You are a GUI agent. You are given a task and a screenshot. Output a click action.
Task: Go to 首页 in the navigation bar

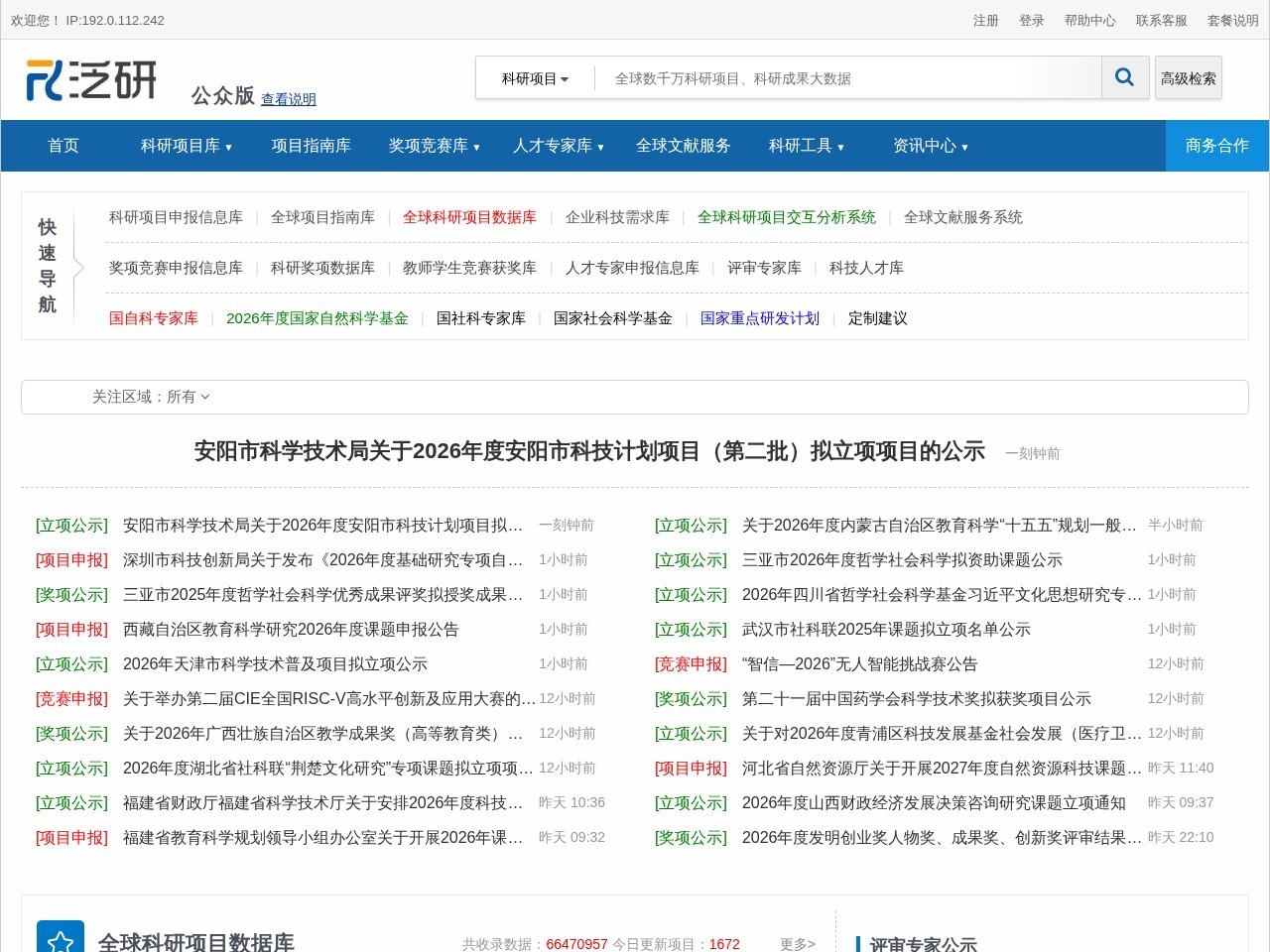click(x=63, y=146)
